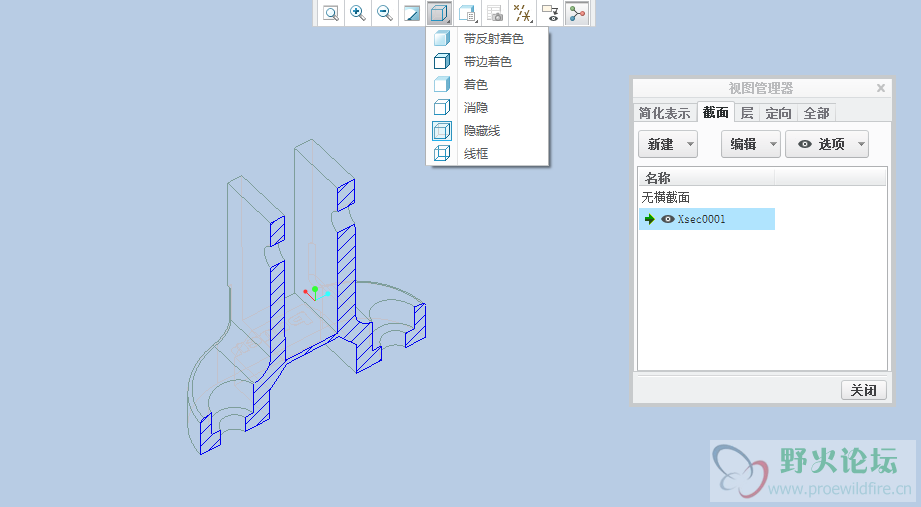Image resolution: width=921 pixels, height=507 pixels.
Task: Toggle the eye icon beside Xsec0001
Action: pyautogui.click(x=668, y=219)
